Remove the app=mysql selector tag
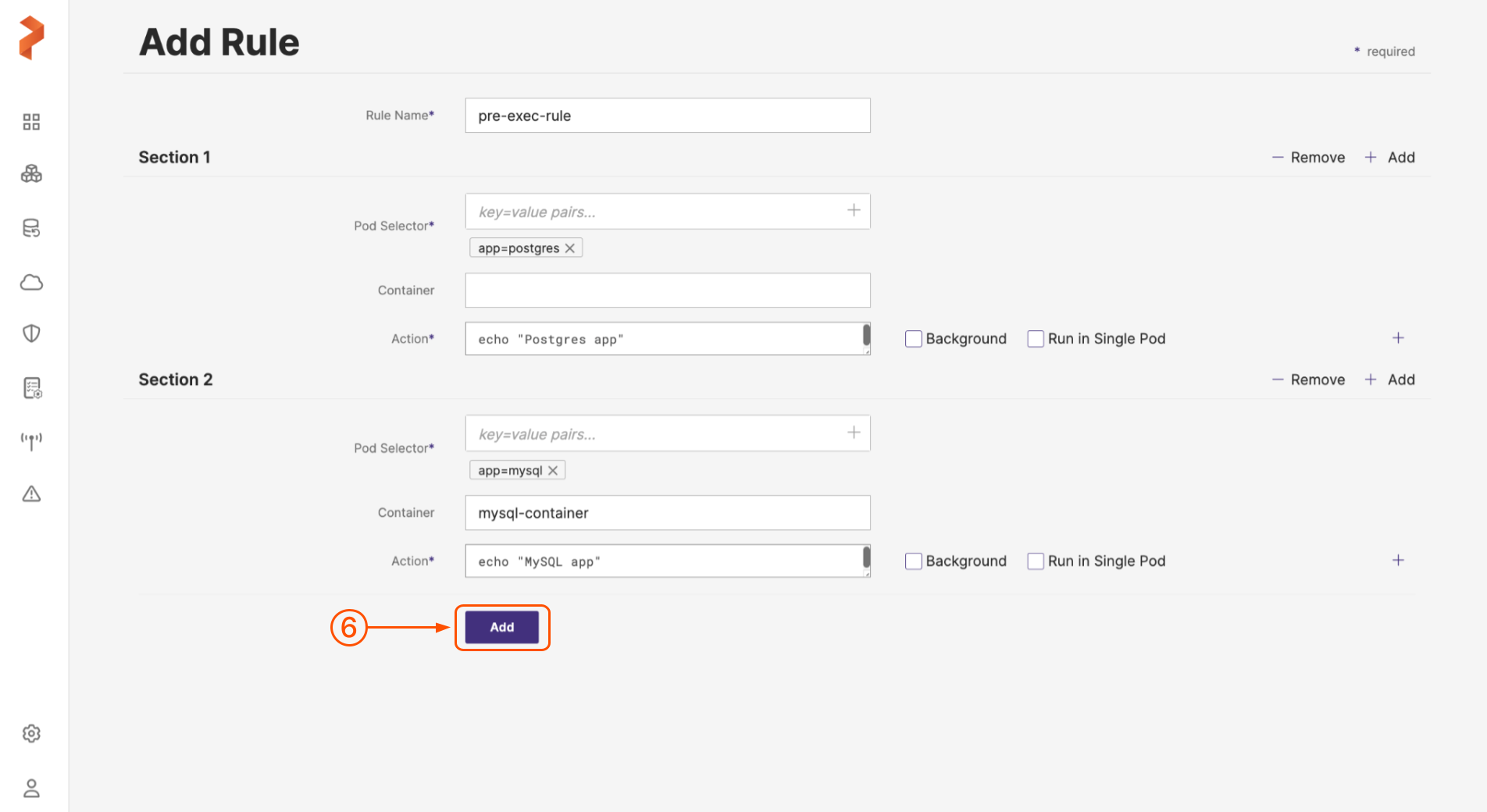The height and width of the screenshot is (812, 1487). point(553,471)
